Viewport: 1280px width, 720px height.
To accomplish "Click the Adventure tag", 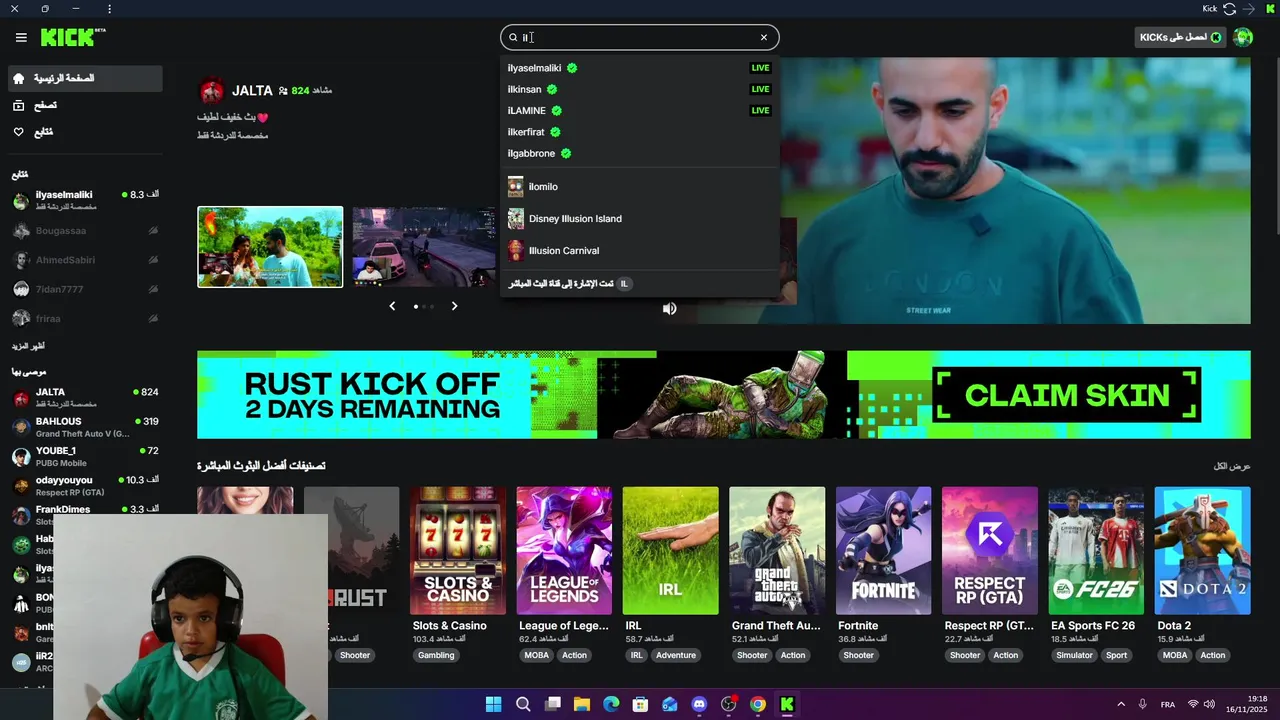I will [675, 655].
